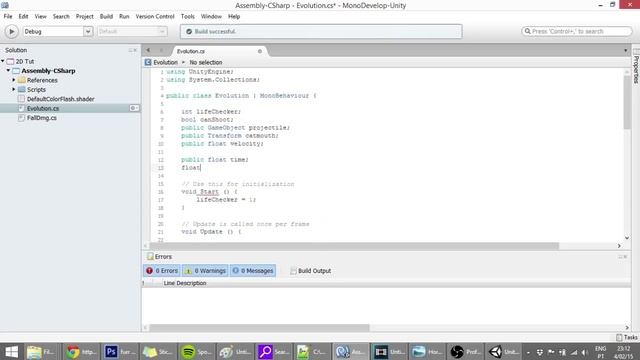This screenshot has height=360, width=640.
Task: Click the volume icon in the system tray
Action: pyautogui.click(x=584, y=352)
